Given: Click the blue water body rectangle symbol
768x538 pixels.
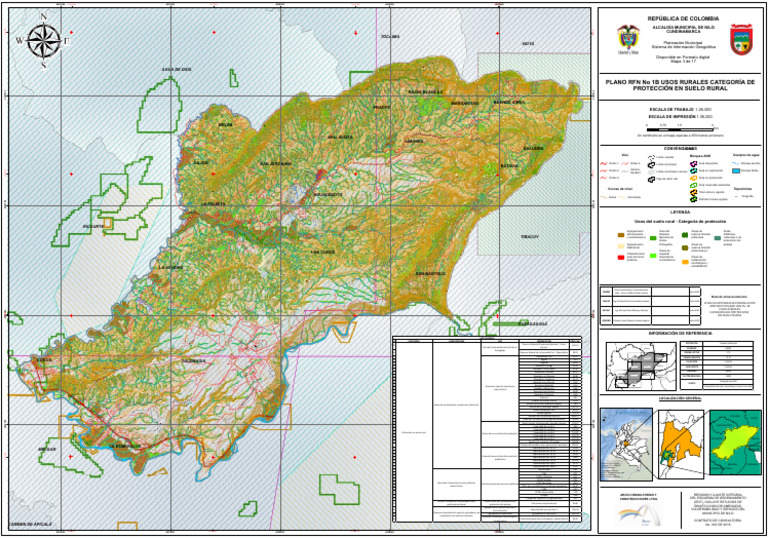Looking at the screenshot, I should coord(736,171).
